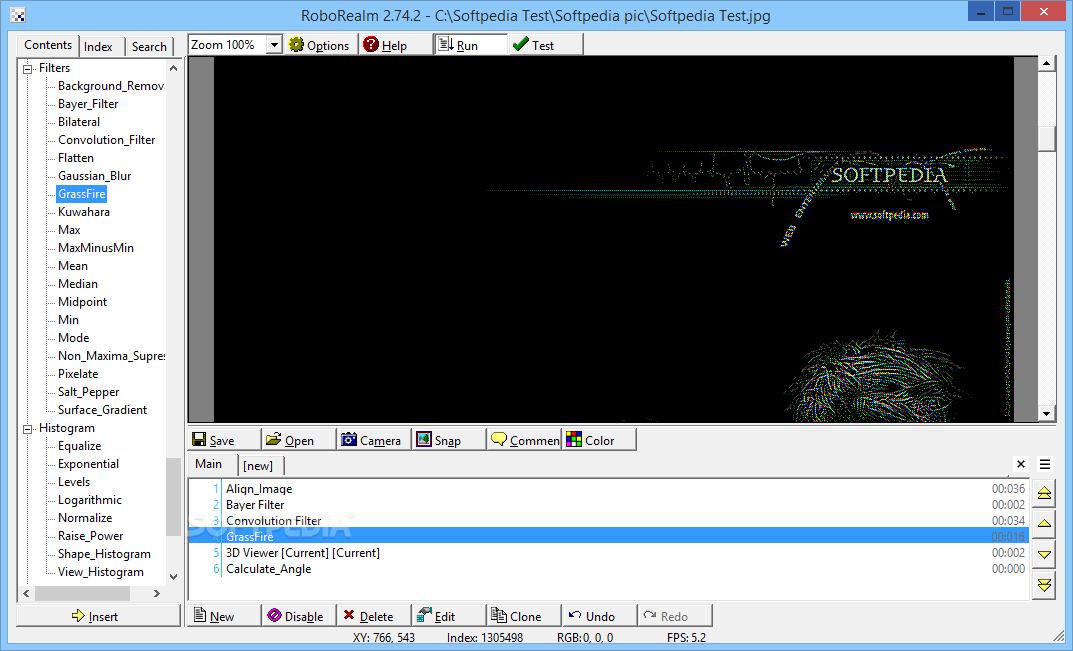
Task: Select Bayer_Filter in the tree
Action: point(88,104)
